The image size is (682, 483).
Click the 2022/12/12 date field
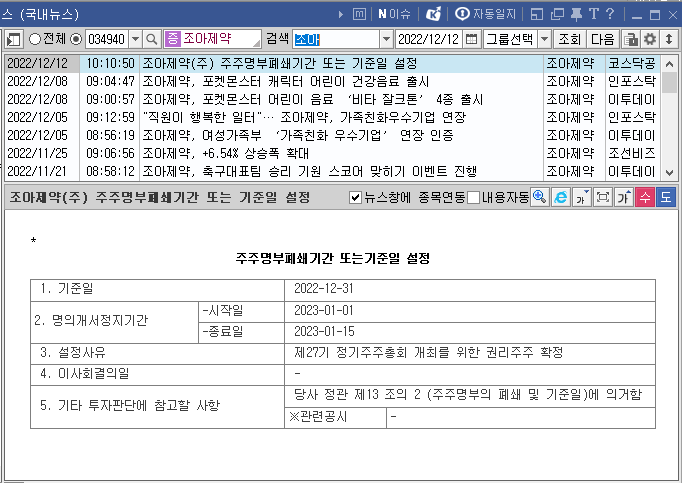click(x=428, y=40)
